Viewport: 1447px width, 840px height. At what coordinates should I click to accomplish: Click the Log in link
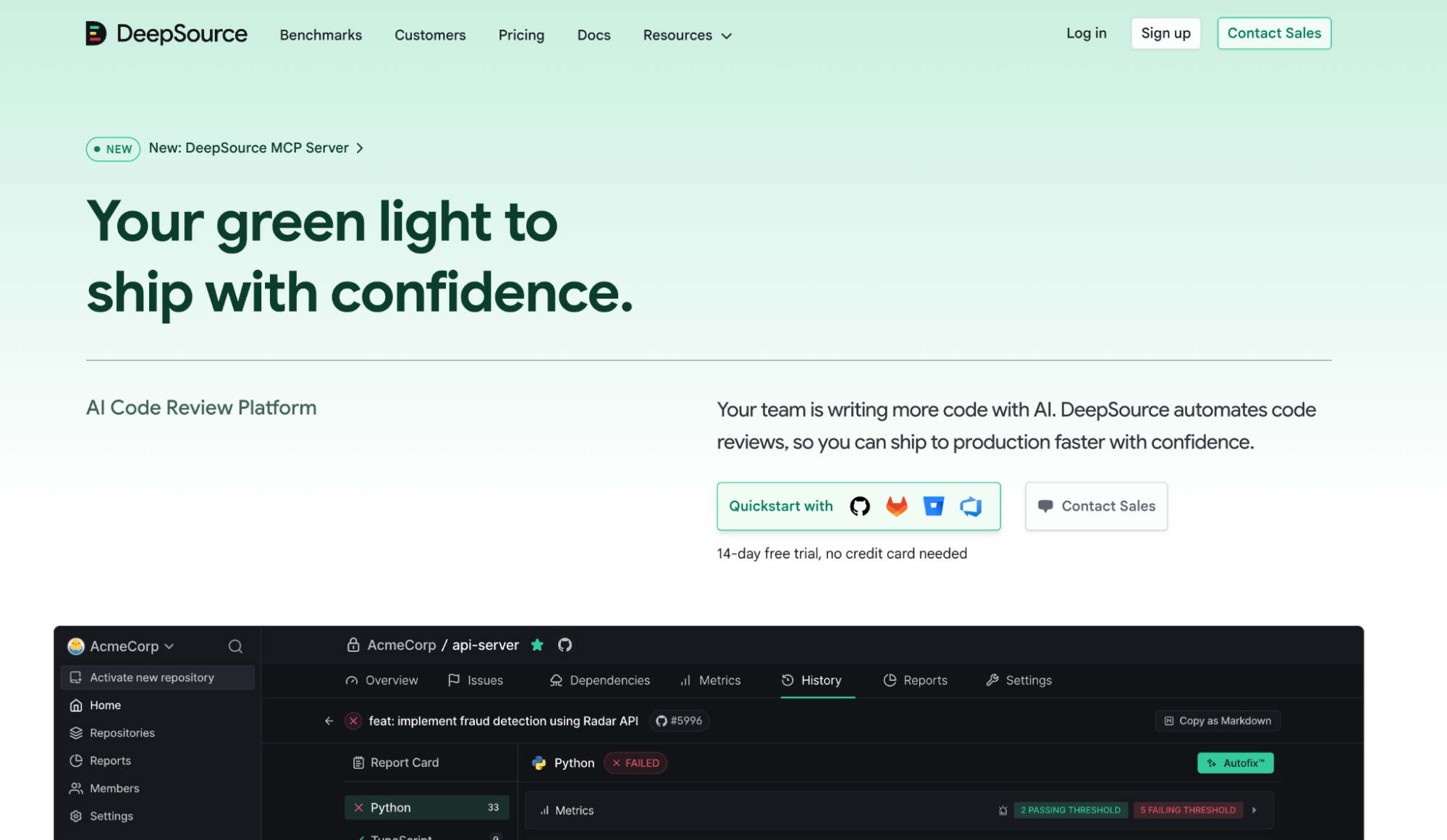tap(1086, 33)
